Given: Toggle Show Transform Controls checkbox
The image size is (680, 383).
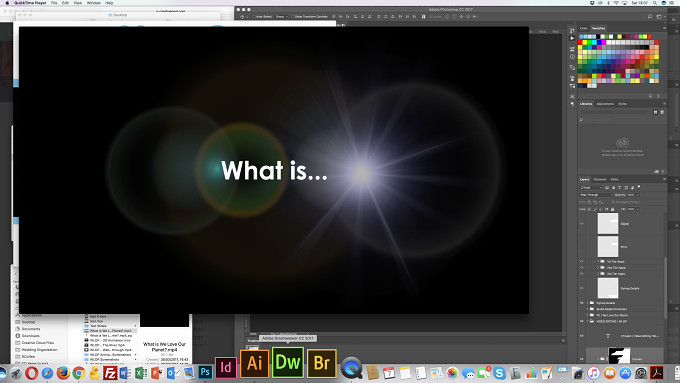Looking at the screenshot, I should tap(293, 16).
